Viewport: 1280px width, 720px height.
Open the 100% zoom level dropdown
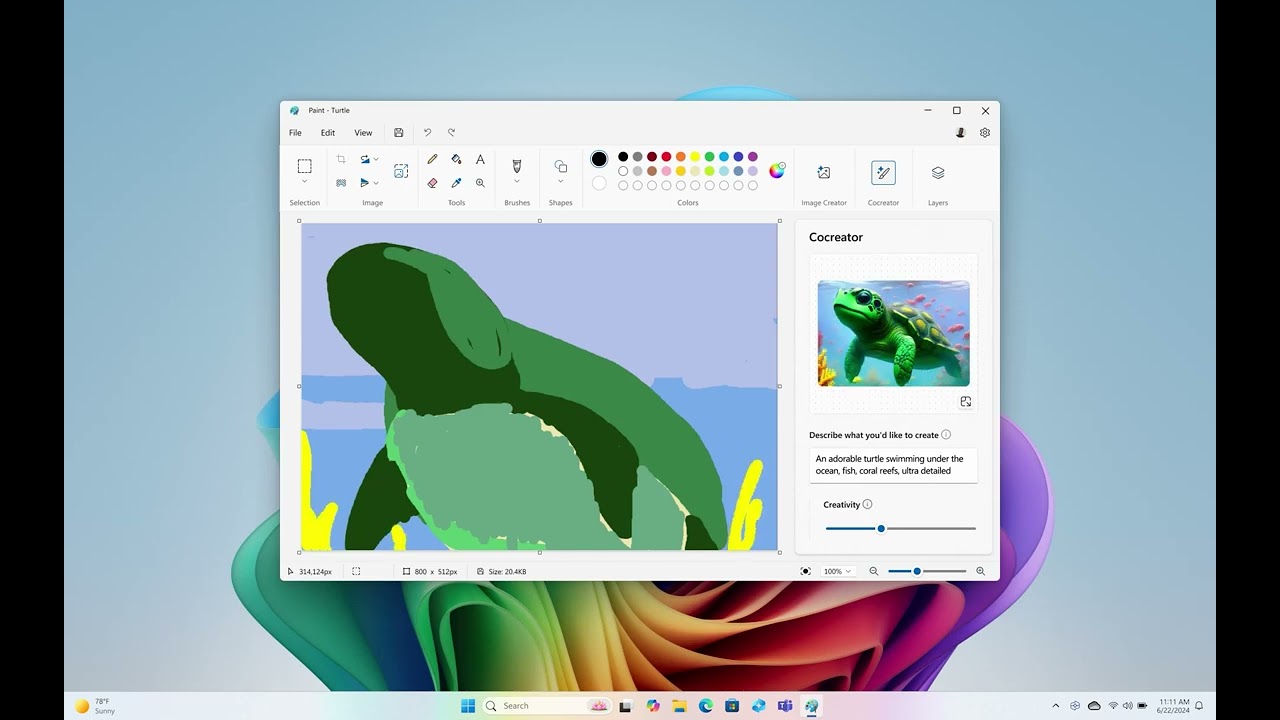tap(837, 572)
